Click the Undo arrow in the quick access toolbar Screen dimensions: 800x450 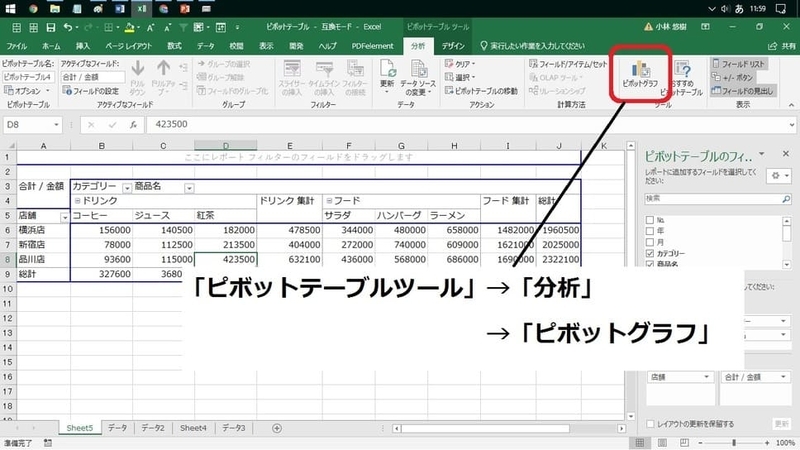pyautogui.click(x=67, y=27)
